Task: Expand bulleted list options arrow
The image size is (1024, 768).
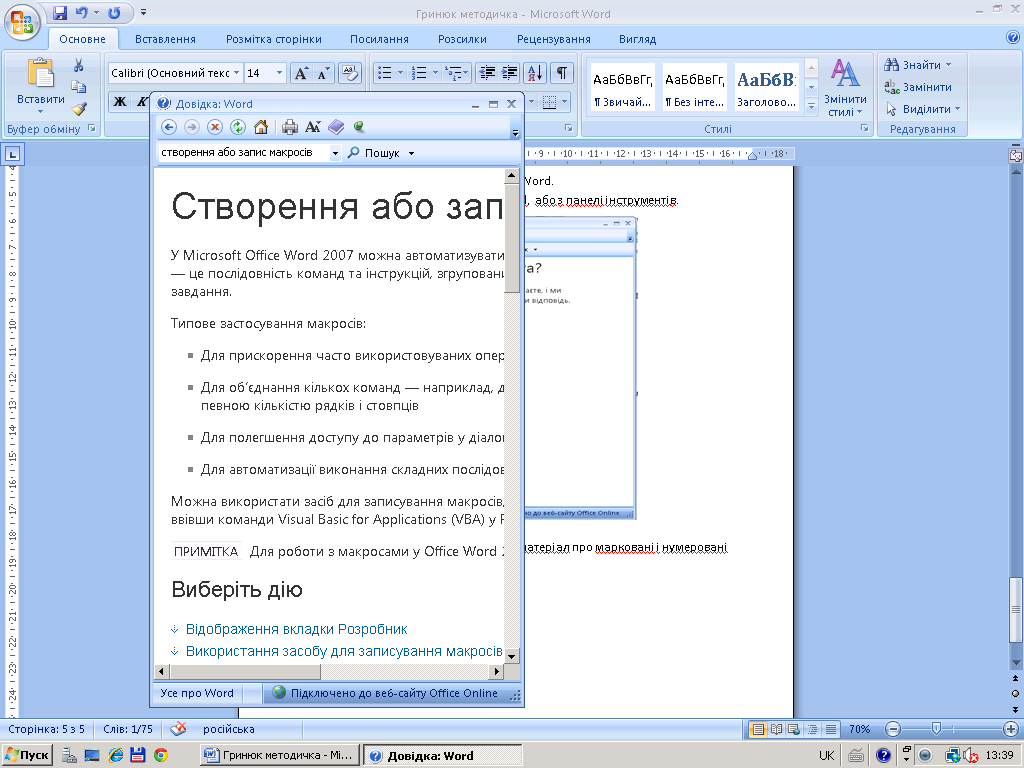Action: click(x=400, y=73)
